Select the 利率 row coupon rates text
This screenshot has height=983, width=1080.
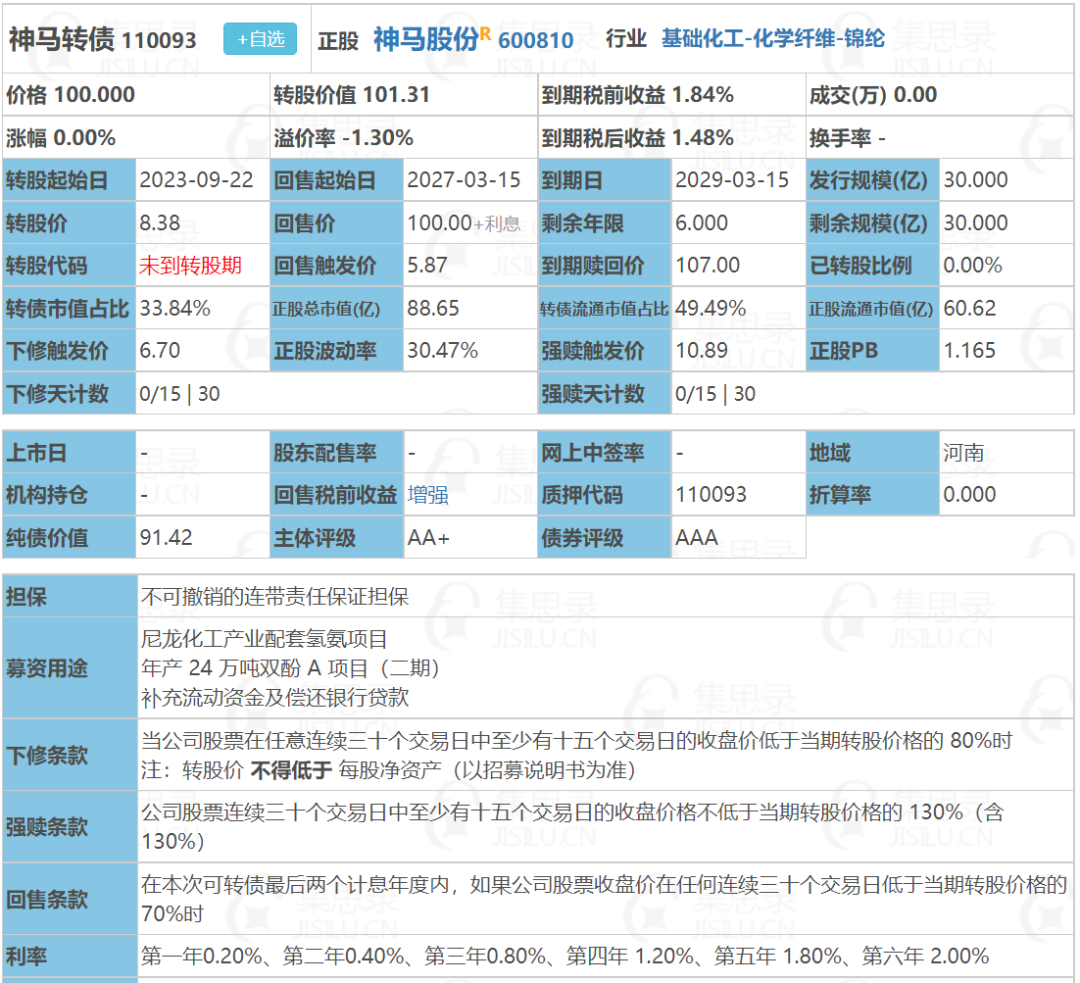(565, 956)
